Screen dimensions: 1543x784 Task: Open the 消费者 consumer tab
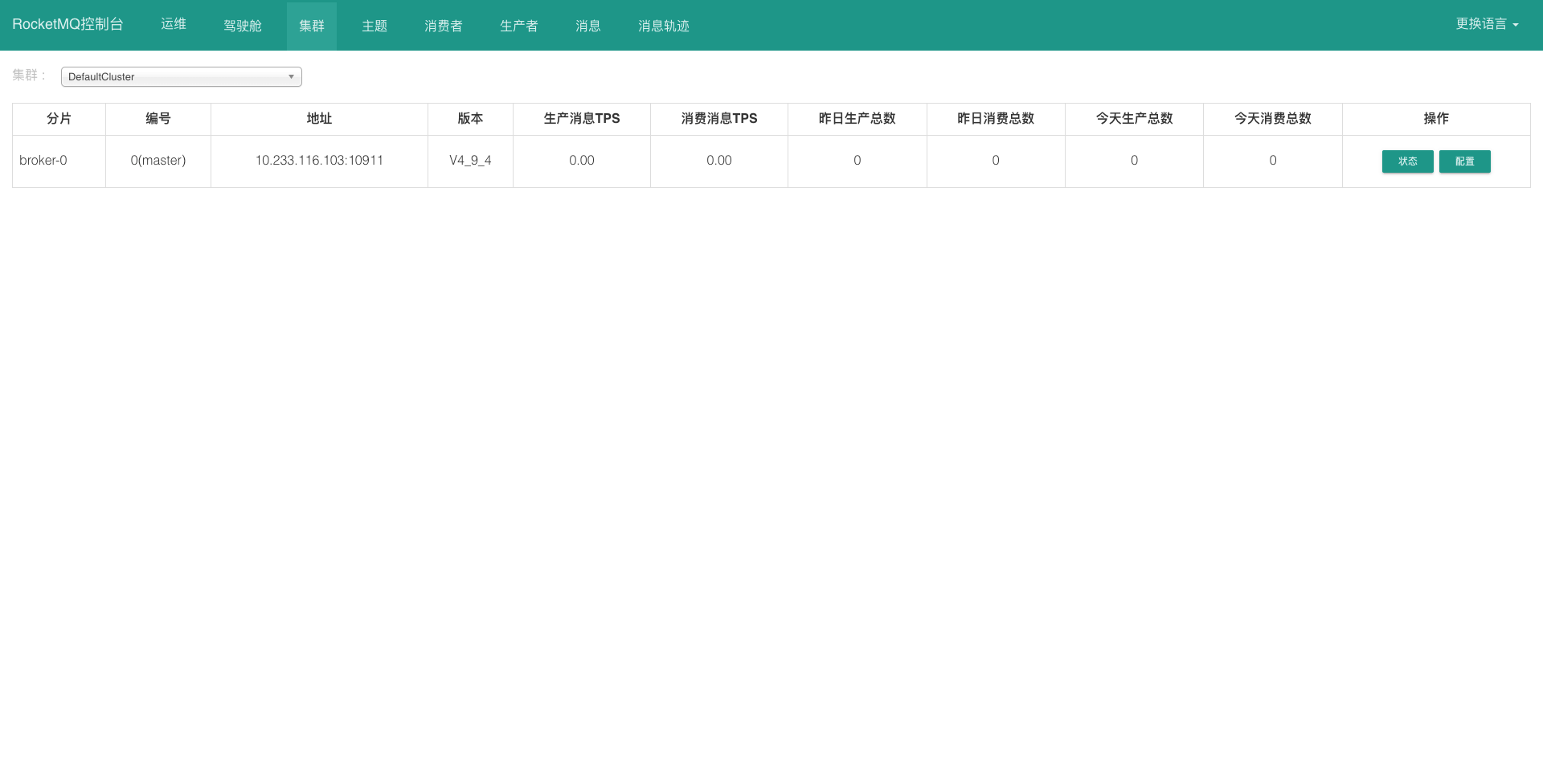coord(444,26)
